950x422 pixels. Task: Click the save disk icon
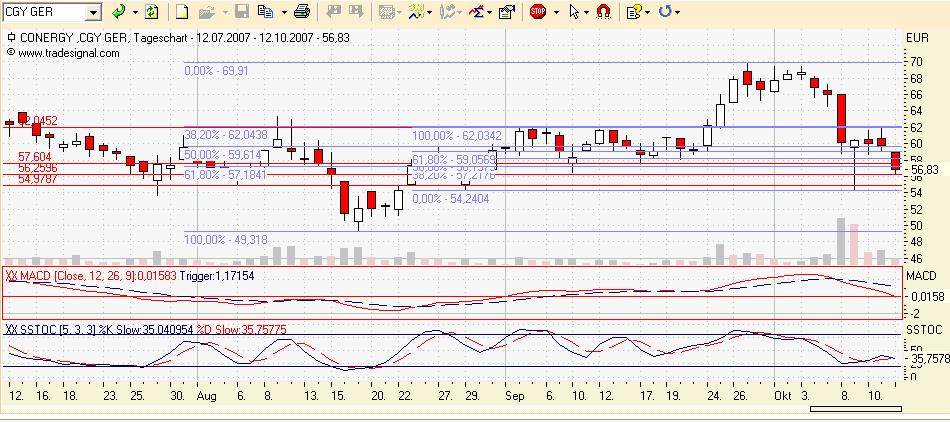(x=241, y=12)
